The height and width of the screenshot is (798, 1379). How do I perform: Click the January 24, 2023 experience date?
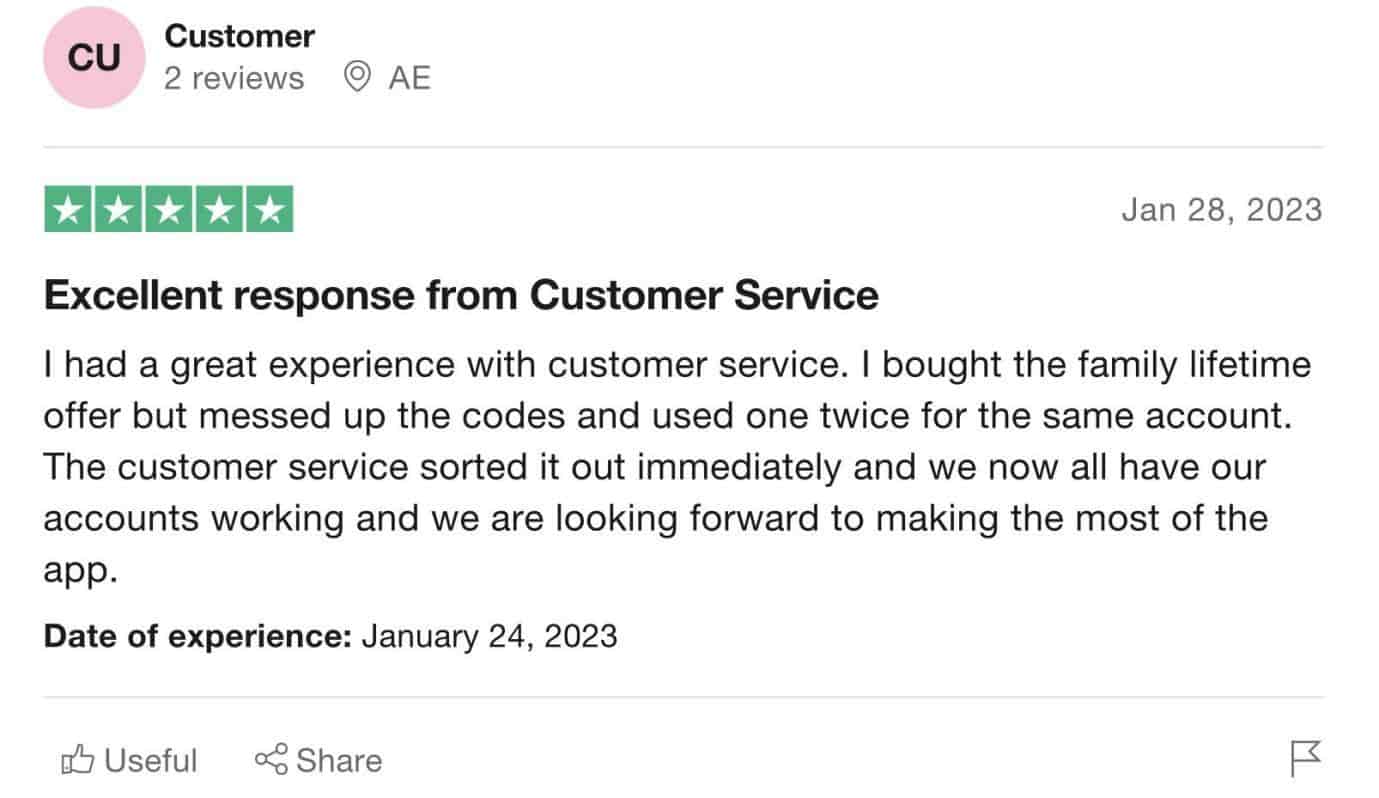click(489, 636)
